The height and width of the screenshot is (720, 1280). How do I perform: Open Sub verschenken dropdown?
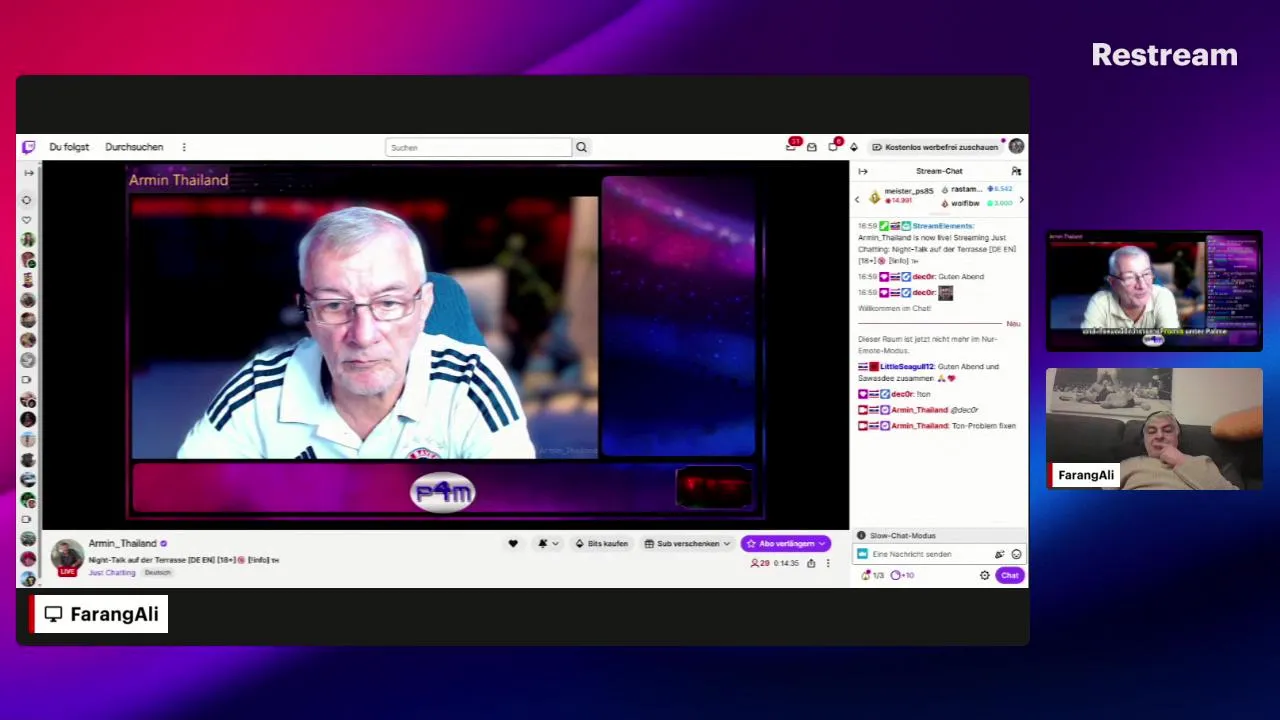pos(687,543)
